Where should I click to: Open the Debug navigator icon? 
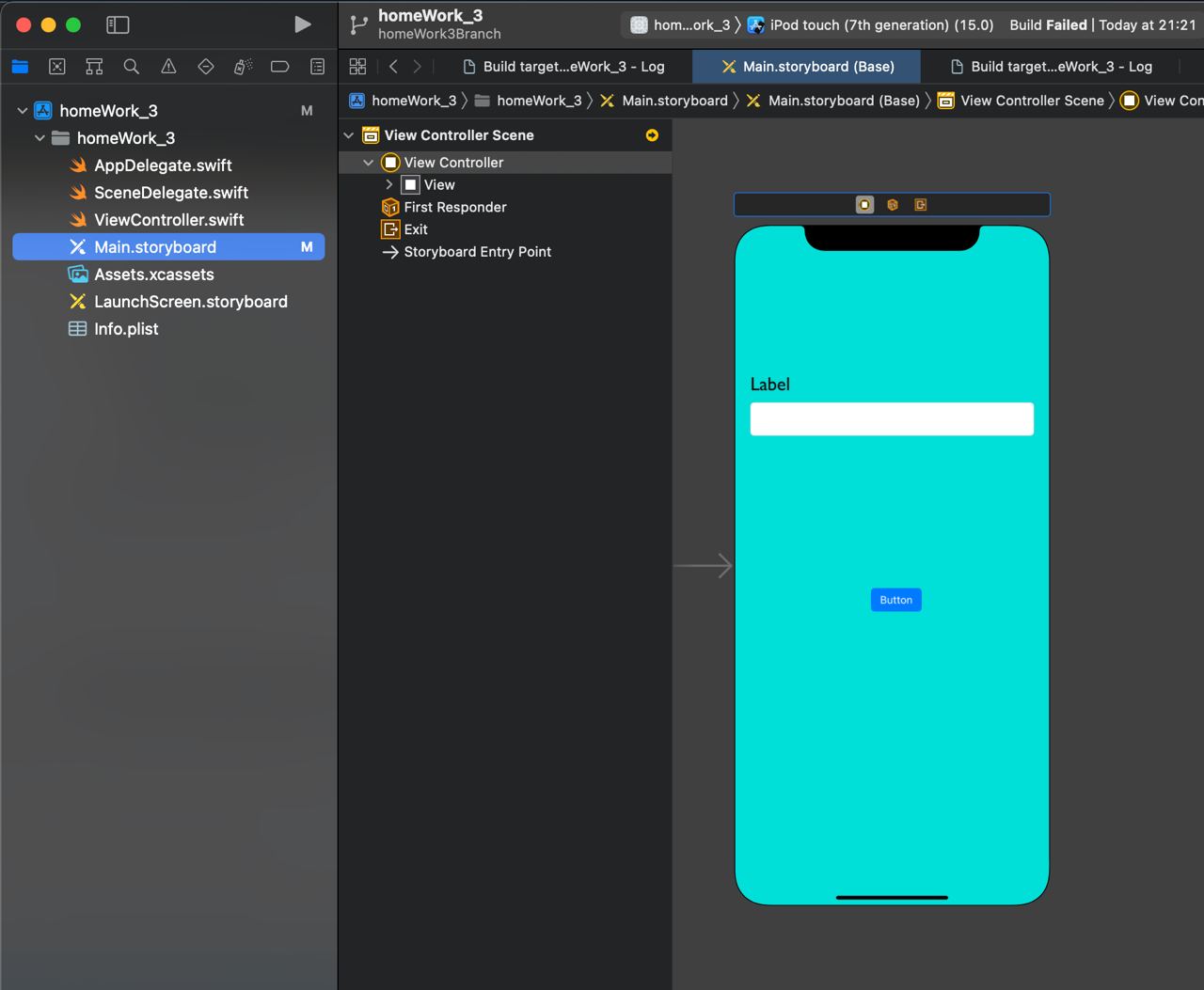click(x=243, y=66)
